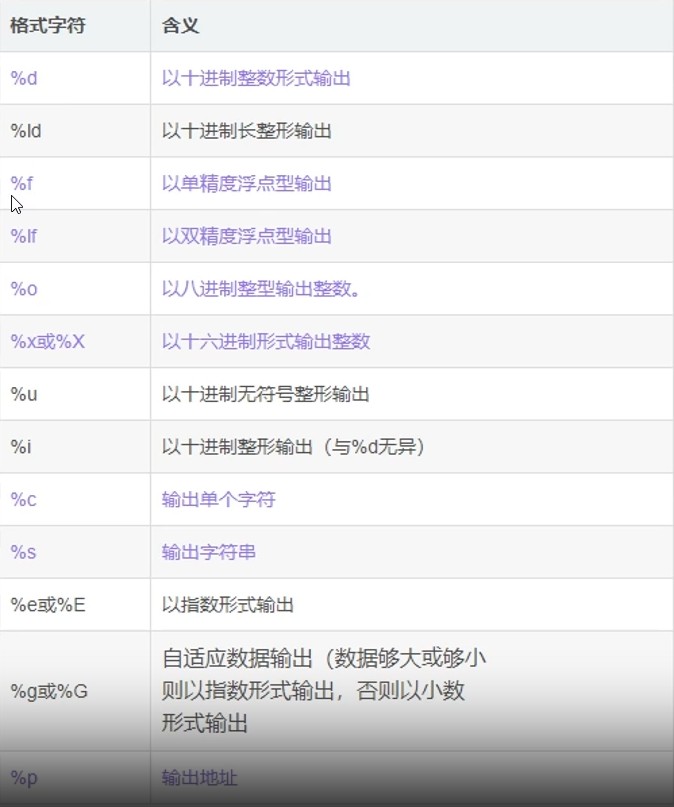Click the text 以十进制整数形式输出
674x807 pixels.
coord(256,78)
